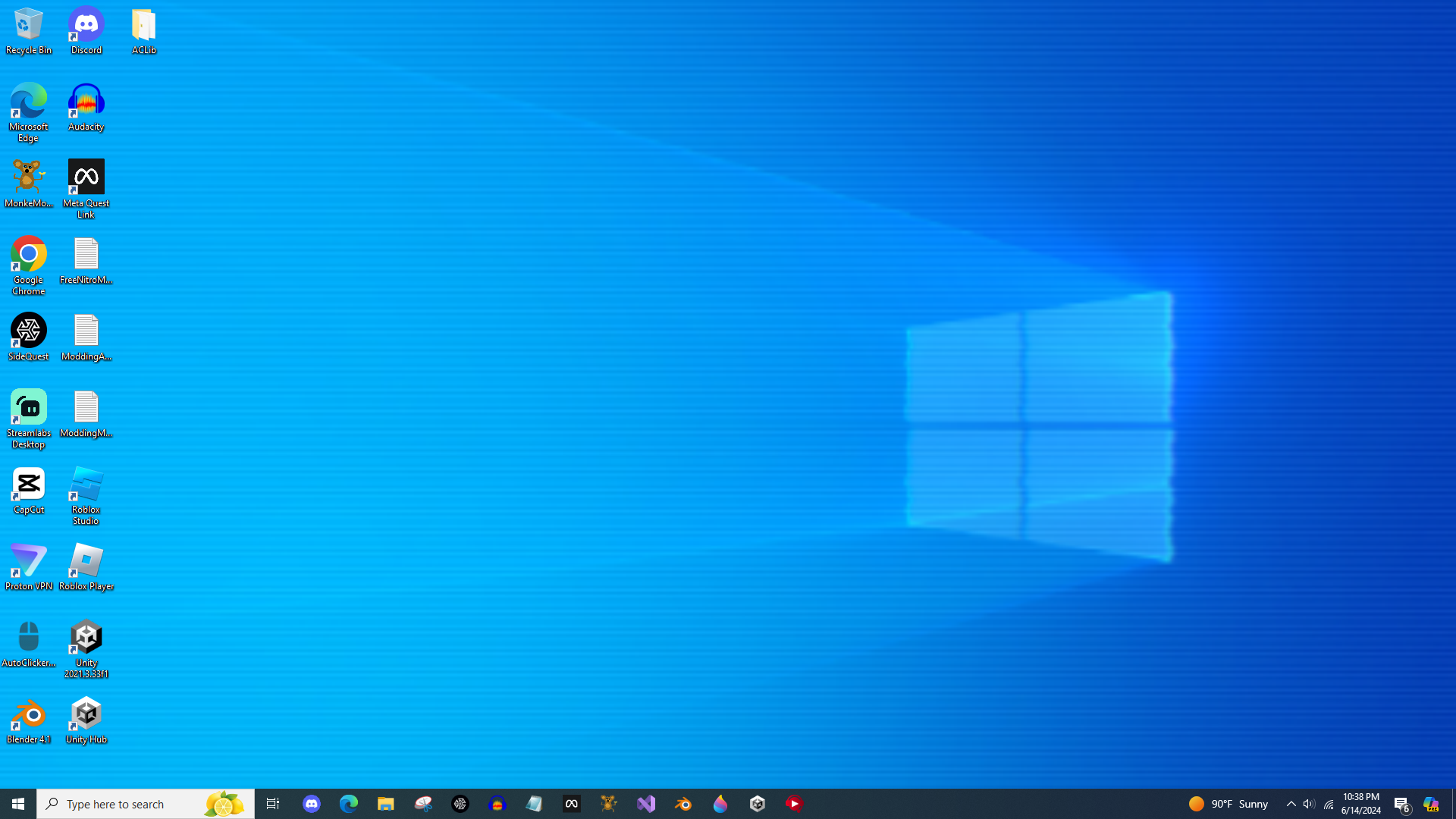Screen dimensions: 1456x819
Task: Select the Proton VPN desktop shortcut
Action: (29, 567)
